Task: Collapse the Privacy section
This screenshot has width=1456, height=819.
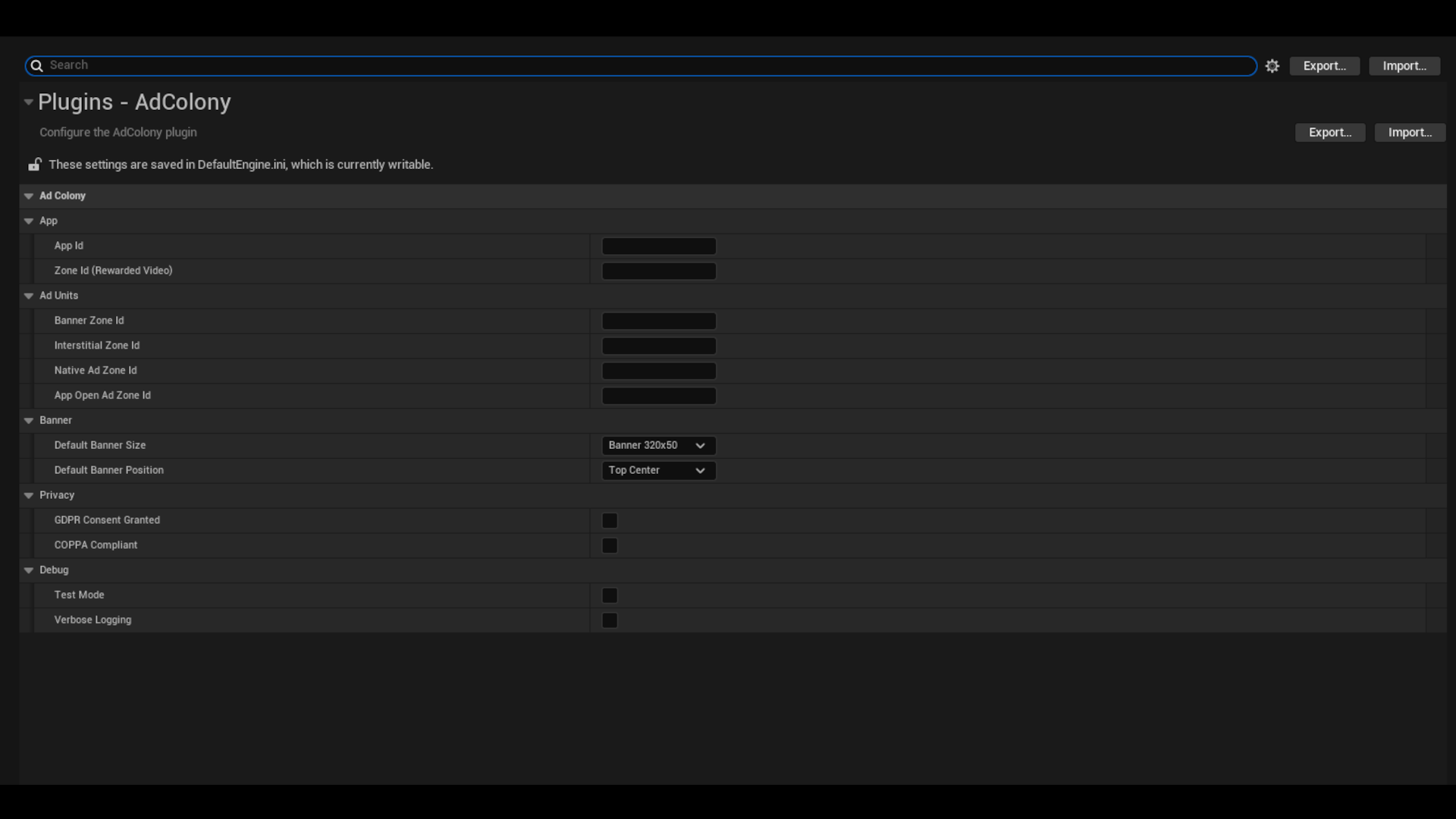Action: pos(29,495)
